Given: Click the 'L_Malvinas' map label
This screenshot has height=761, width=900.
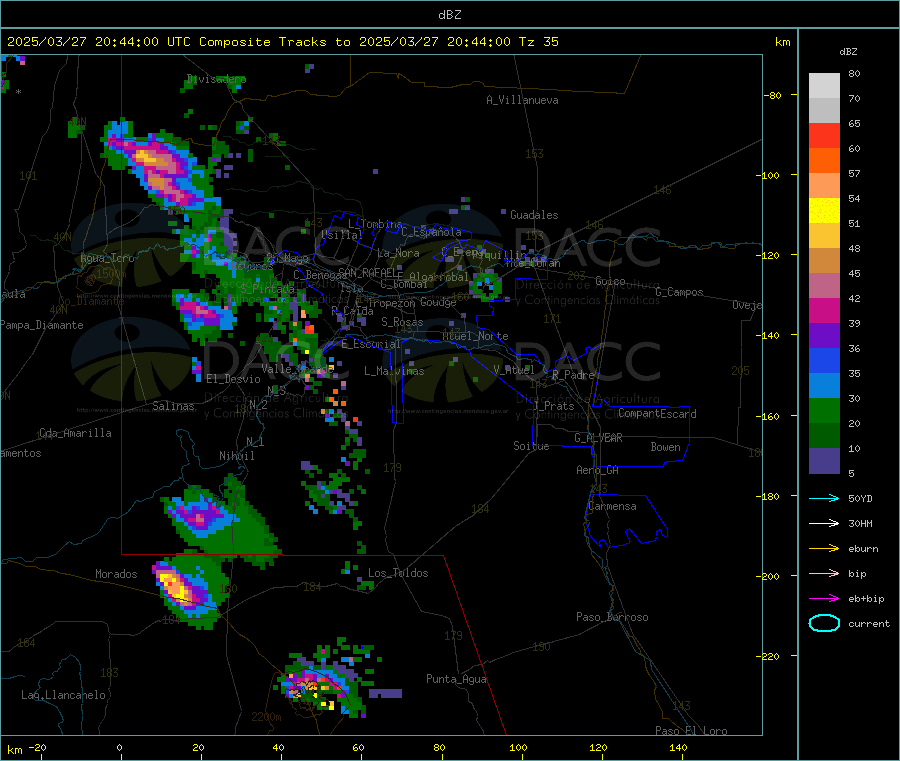Looking at the screenshot, I should point(394,371).
